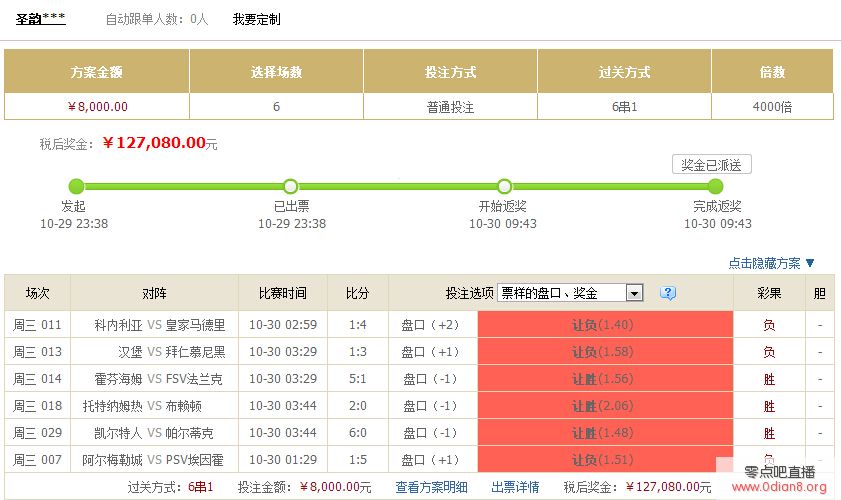Click the blue question mark help icon
This screenshot has width=841, height=500.
pyautogui.click(x=668, y=293)
